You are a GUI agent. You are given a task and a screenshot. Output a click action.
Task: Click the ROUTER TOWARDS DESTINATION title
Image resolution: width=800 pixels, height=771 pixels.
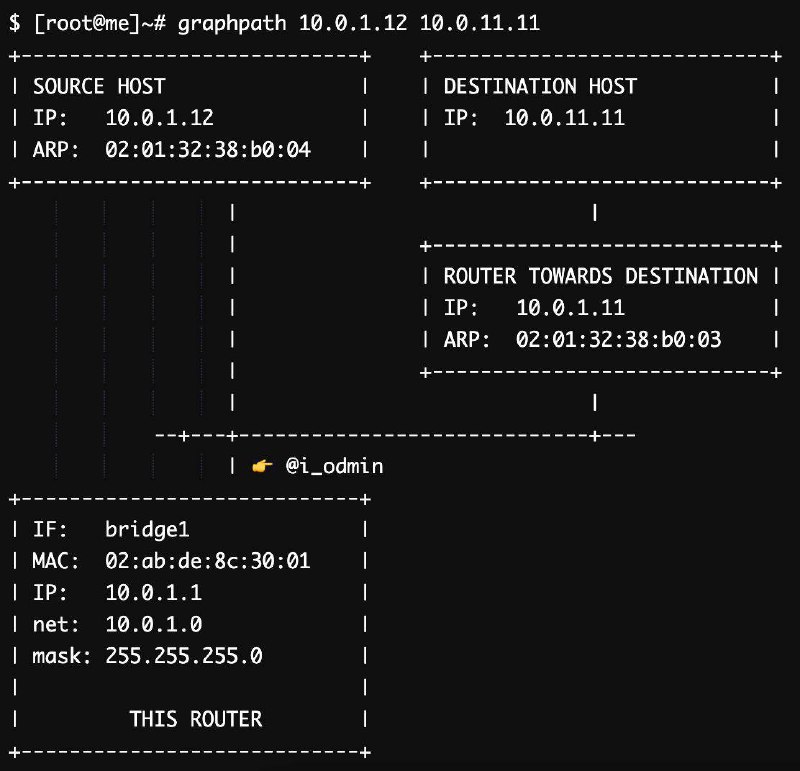click(601, 276)
